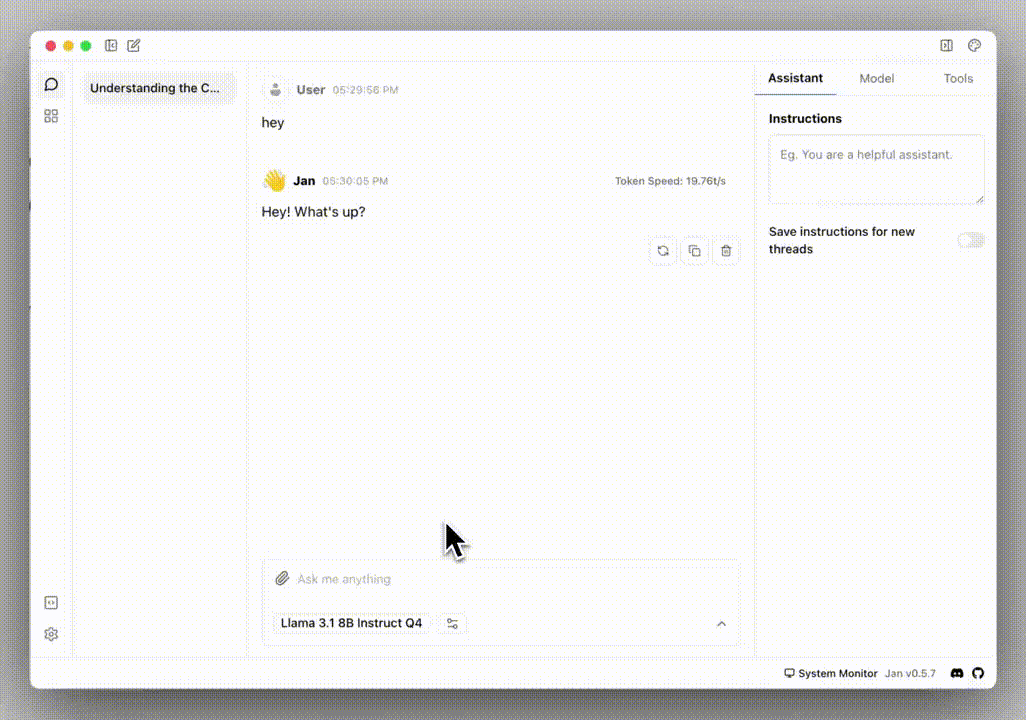The width and height of the screenshot is (1026, 720).
Task: Open the Llama 3.1 8B Instruct Q4 selector
Action: [x=351, y=623]
